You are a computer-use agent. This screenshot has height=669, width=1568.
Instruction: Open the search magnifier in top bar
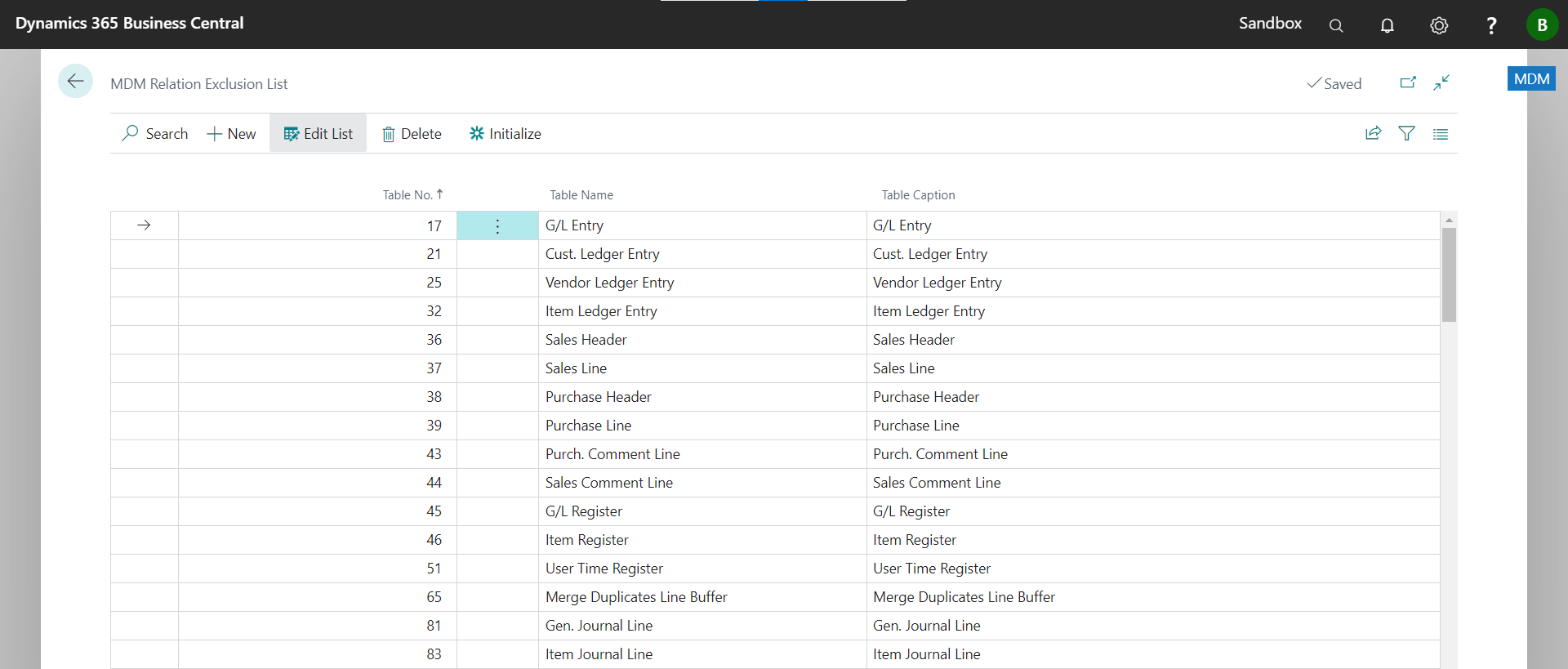click(x=1336, y=25)
